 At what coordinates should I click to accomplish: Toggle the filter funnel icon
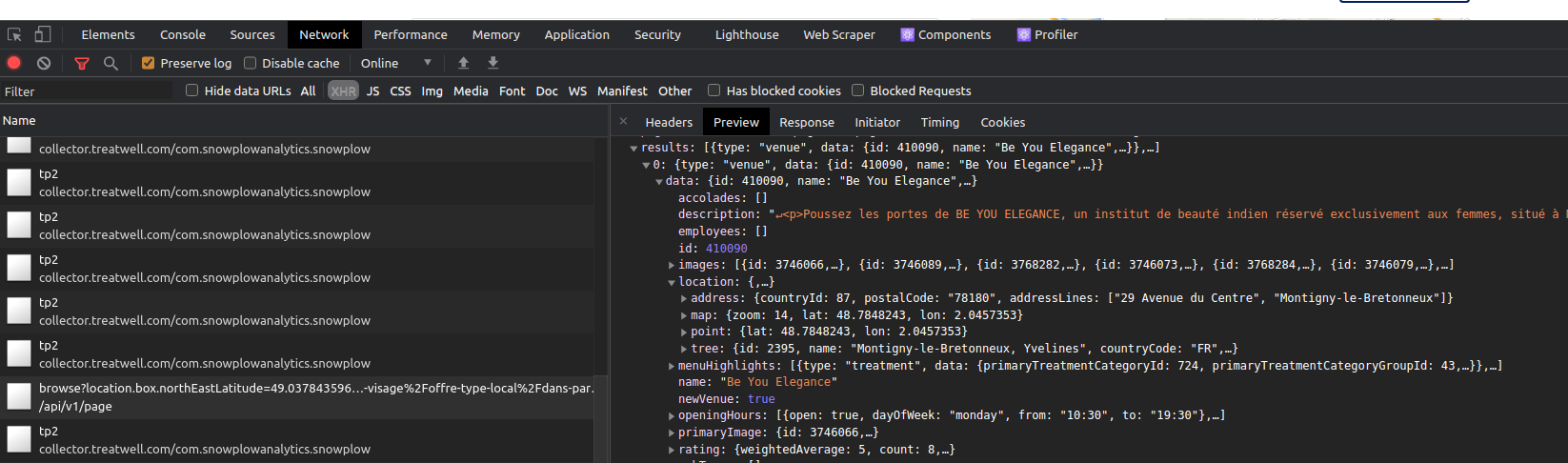click(82, 63)
